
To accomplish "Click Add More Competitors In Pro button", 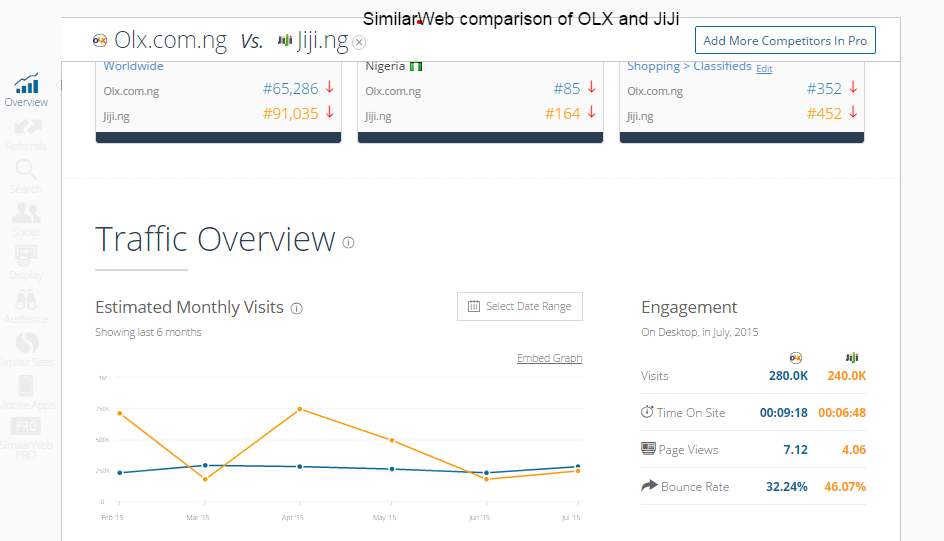I will coord(785,40).
